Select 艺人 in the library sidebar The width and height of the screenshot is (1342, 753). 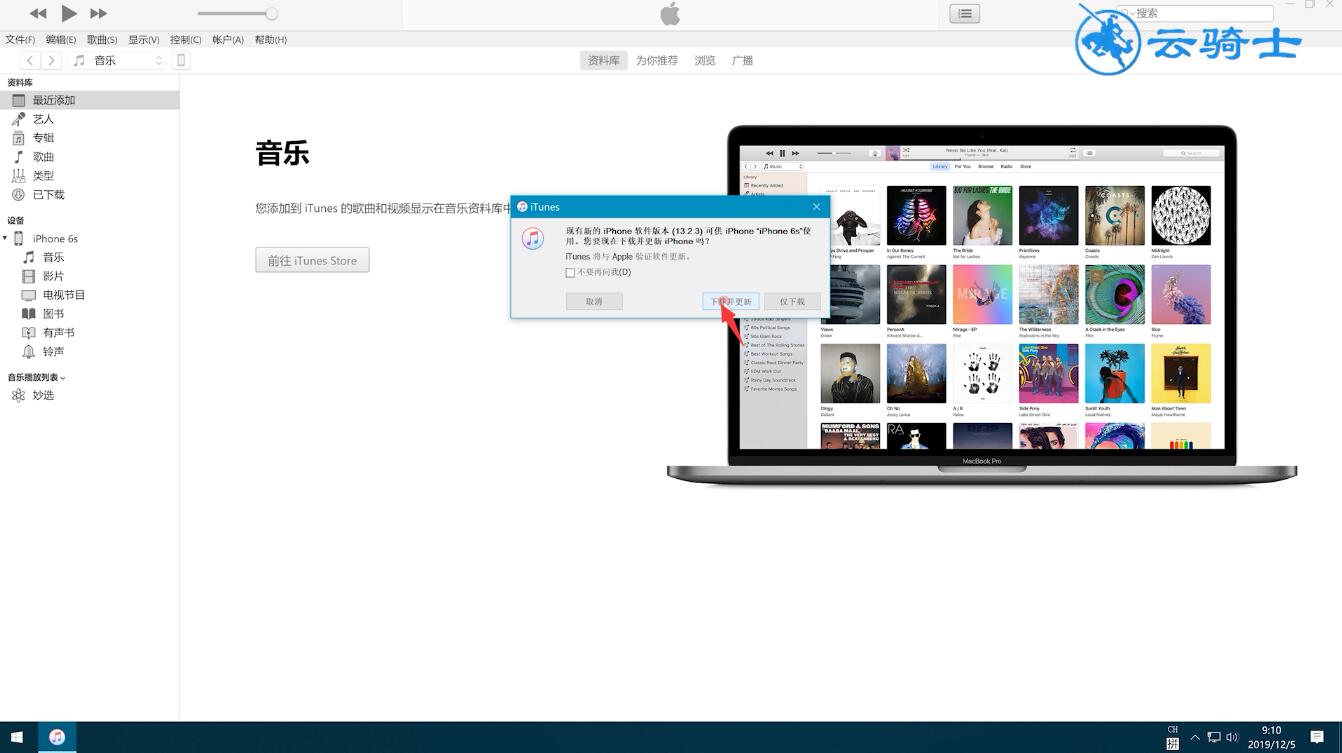pyautogui.click(x=89, y=119)
